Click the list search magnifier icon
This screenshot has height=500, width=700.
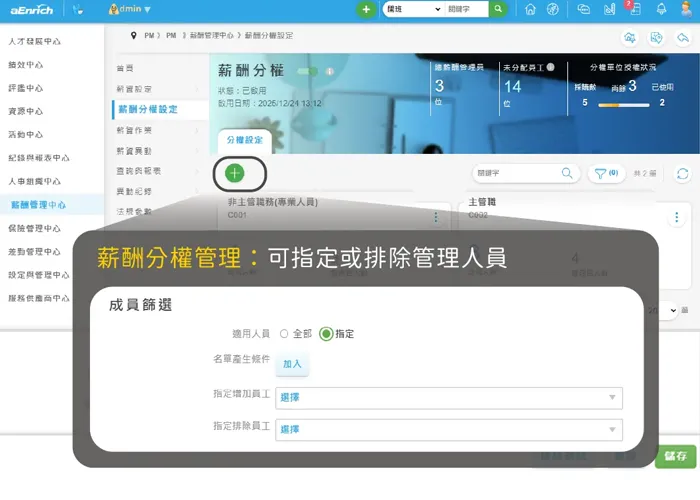click(567, 173)
